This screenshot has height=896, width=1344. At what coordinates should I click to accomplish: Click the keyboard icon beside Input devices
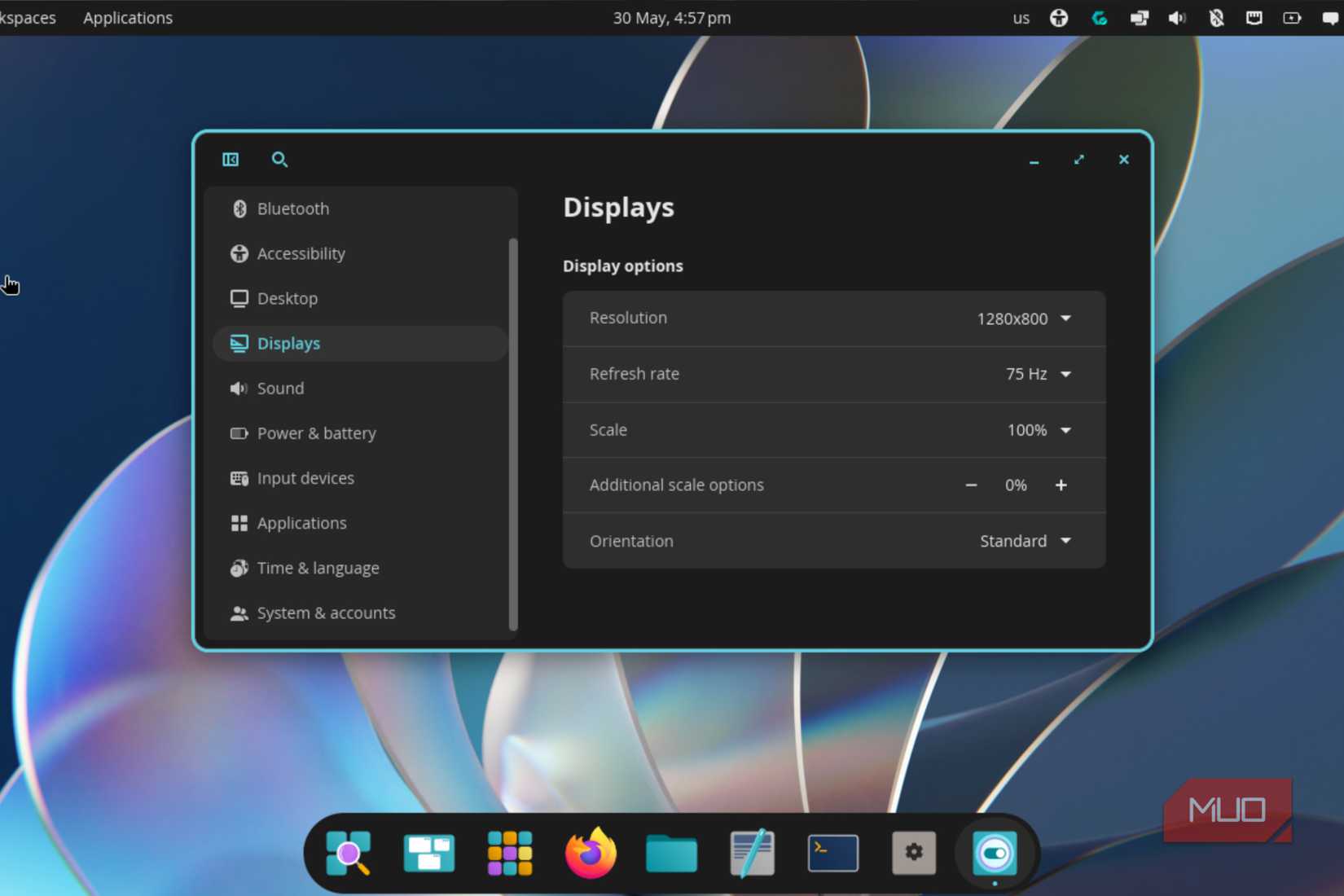(239, 478)
